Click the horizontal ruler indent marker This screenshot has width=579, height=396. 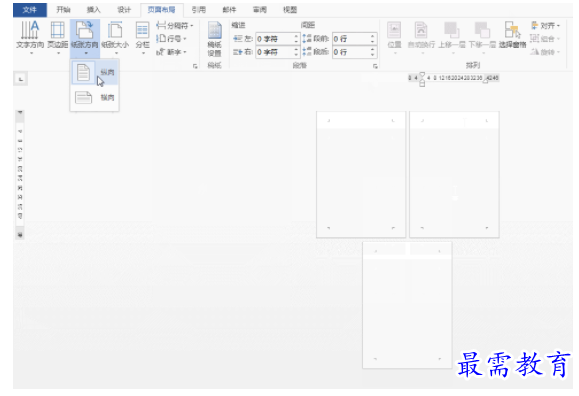(x=422, y=79)
